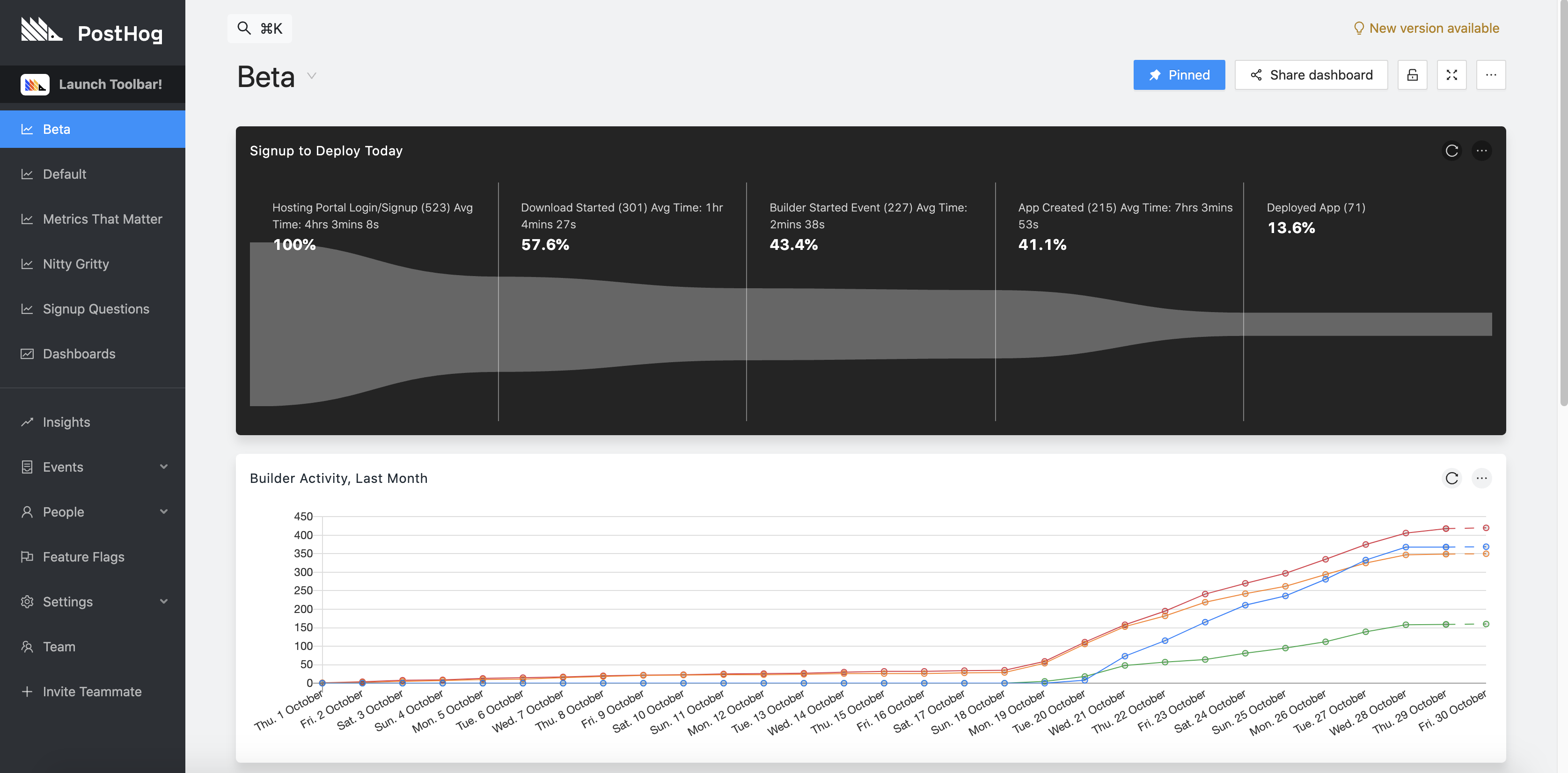Refresh the Builder Activity chart
The height and width of the screenshot is (773, 1568).
tap(1452, 478)
